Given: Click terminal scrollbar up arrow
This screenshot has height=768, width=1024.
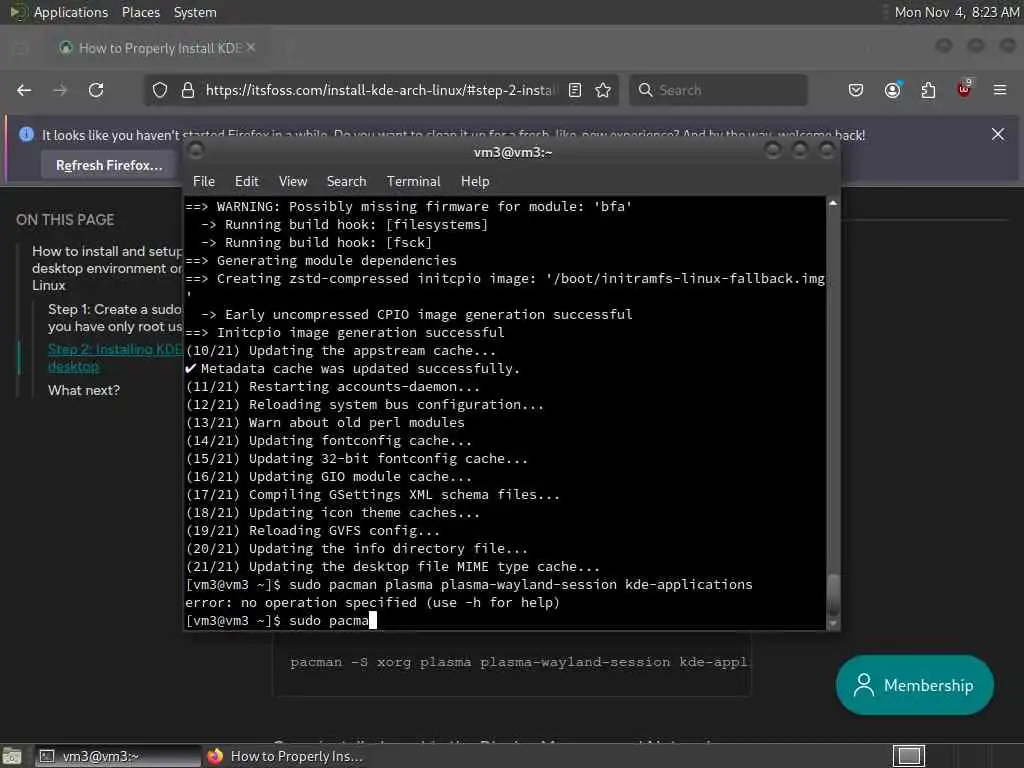Looking at the screenshot, I should (x=833, y=203).
